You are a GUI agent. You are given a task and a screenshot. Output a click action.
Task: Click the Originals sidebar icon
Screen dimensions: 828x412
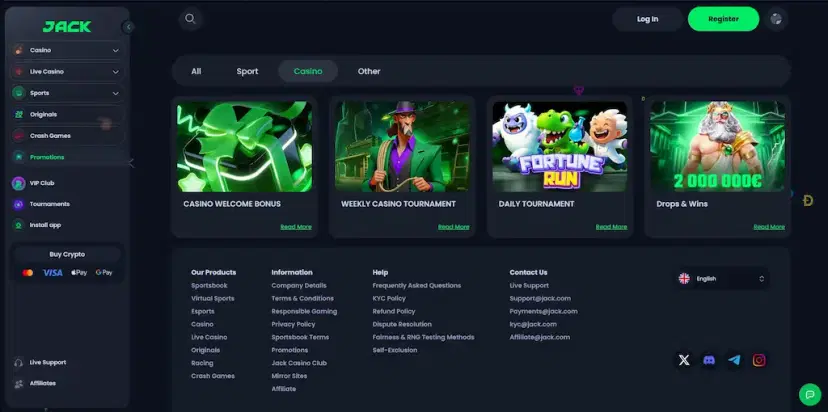[19, 114]
